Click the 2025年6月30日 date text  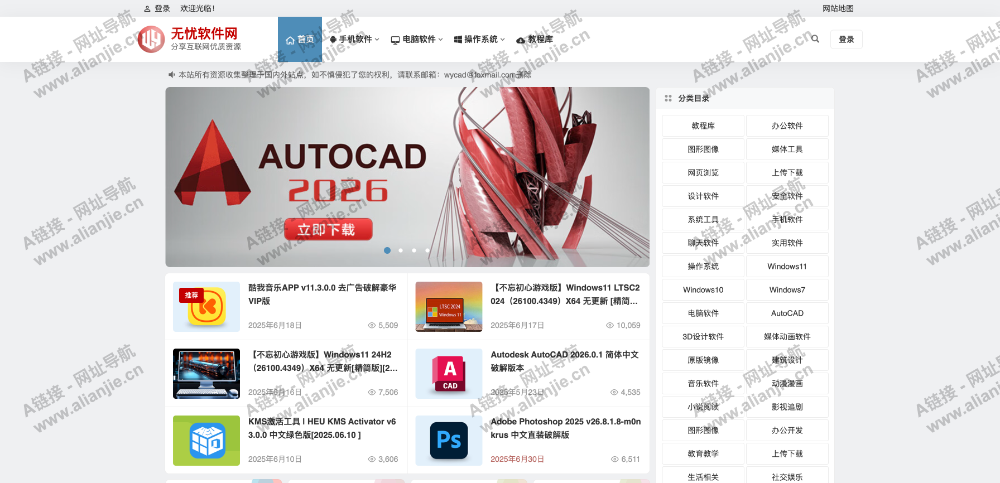517,459
